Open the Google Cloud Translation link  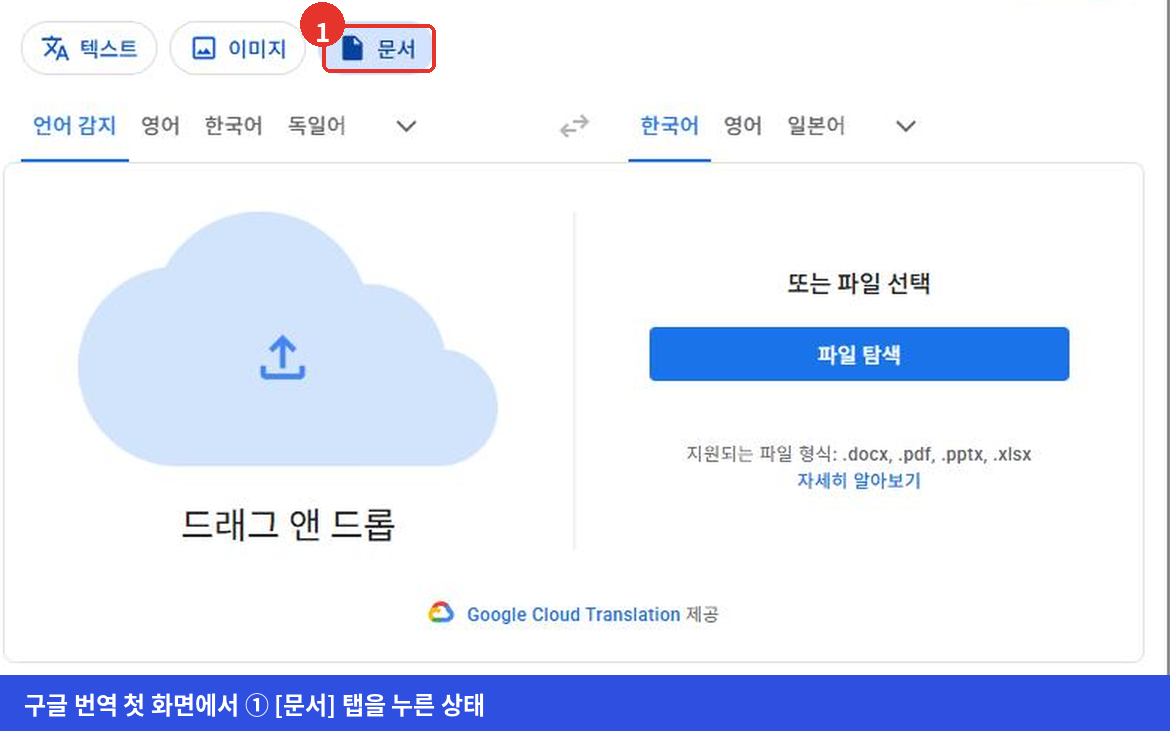pyautogui.click(x=573, y=614)
